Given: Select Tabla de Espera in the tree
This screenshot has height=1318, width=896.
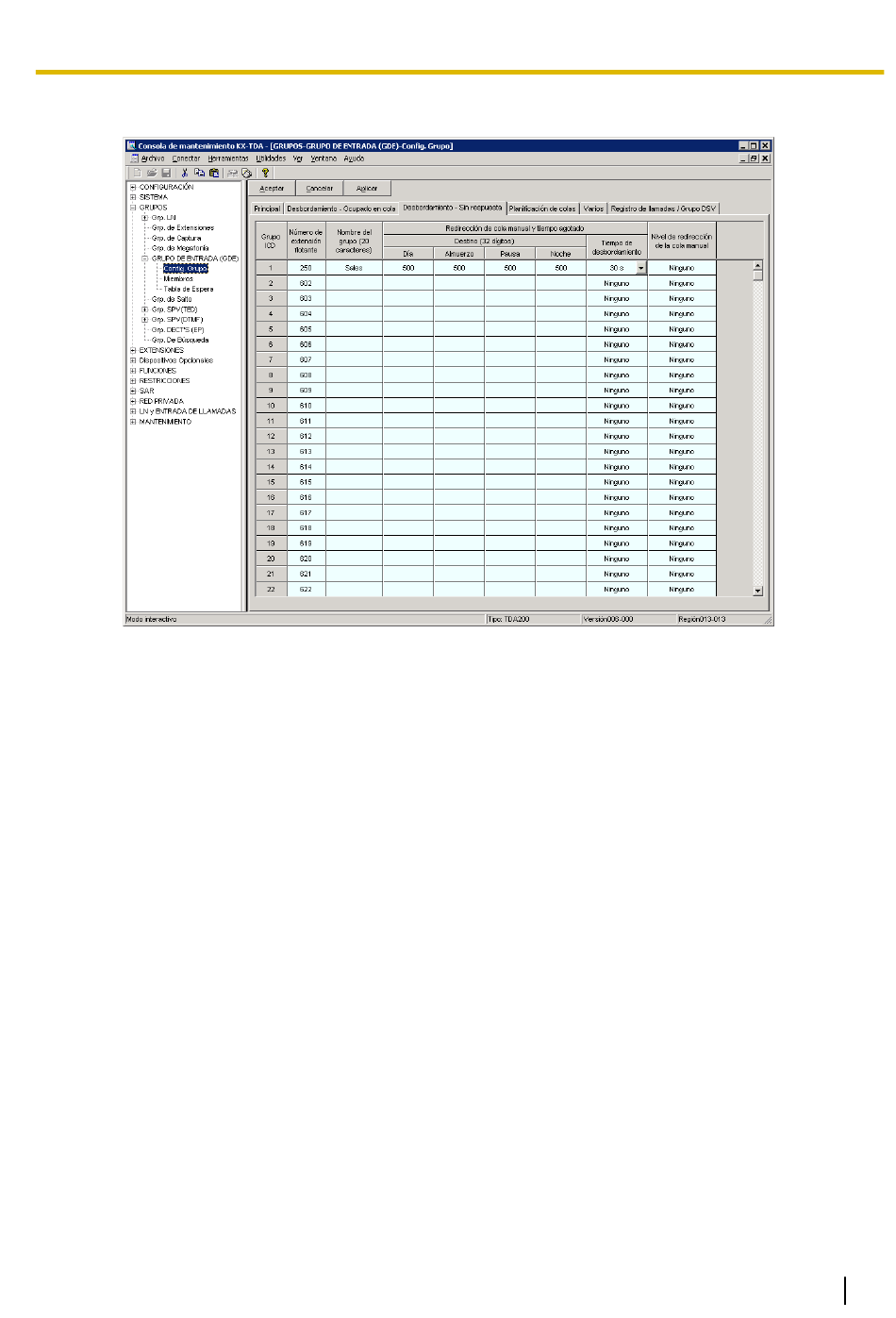Looking at the screenshot, I should coord(189,290).
